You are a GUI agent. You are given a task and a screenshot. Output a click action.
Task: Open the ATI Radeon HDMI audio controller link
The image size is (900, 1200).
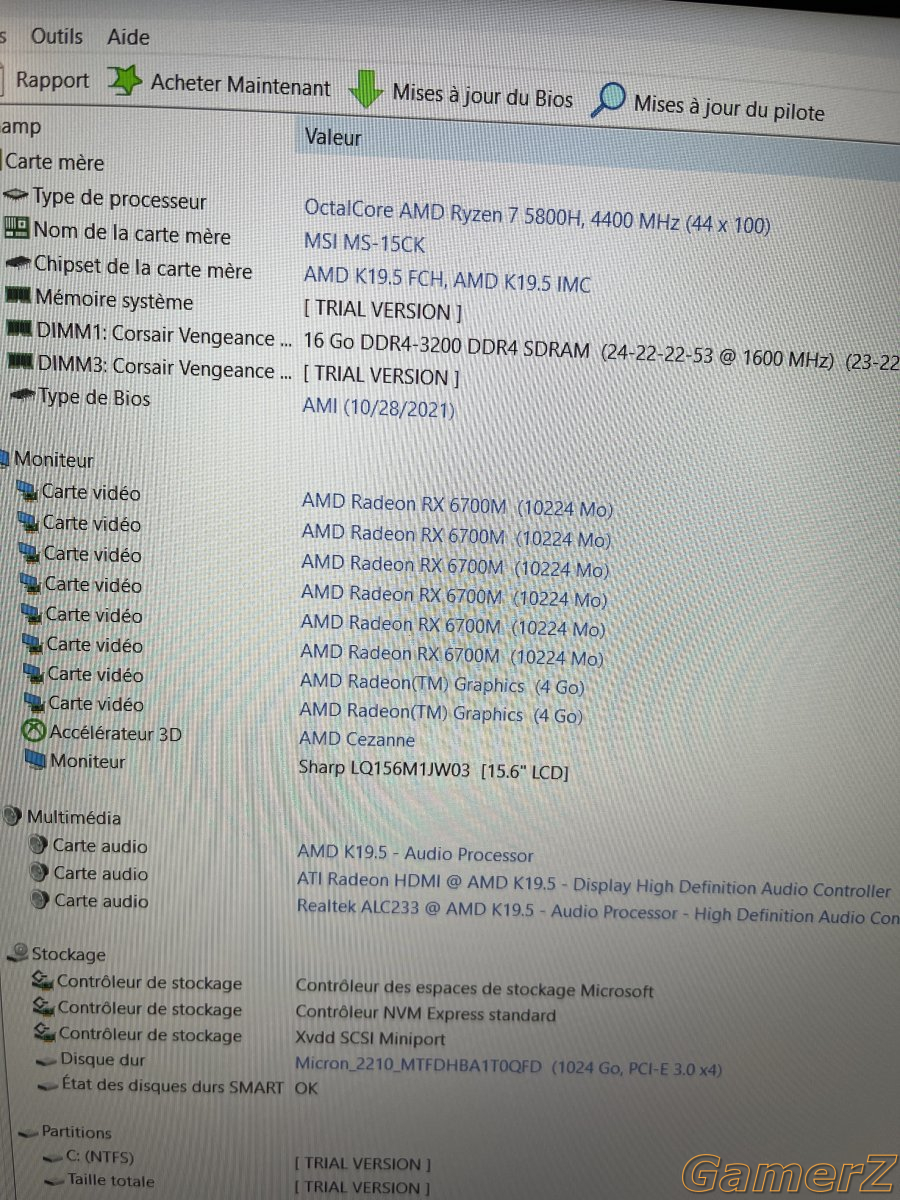click(594, 885)
